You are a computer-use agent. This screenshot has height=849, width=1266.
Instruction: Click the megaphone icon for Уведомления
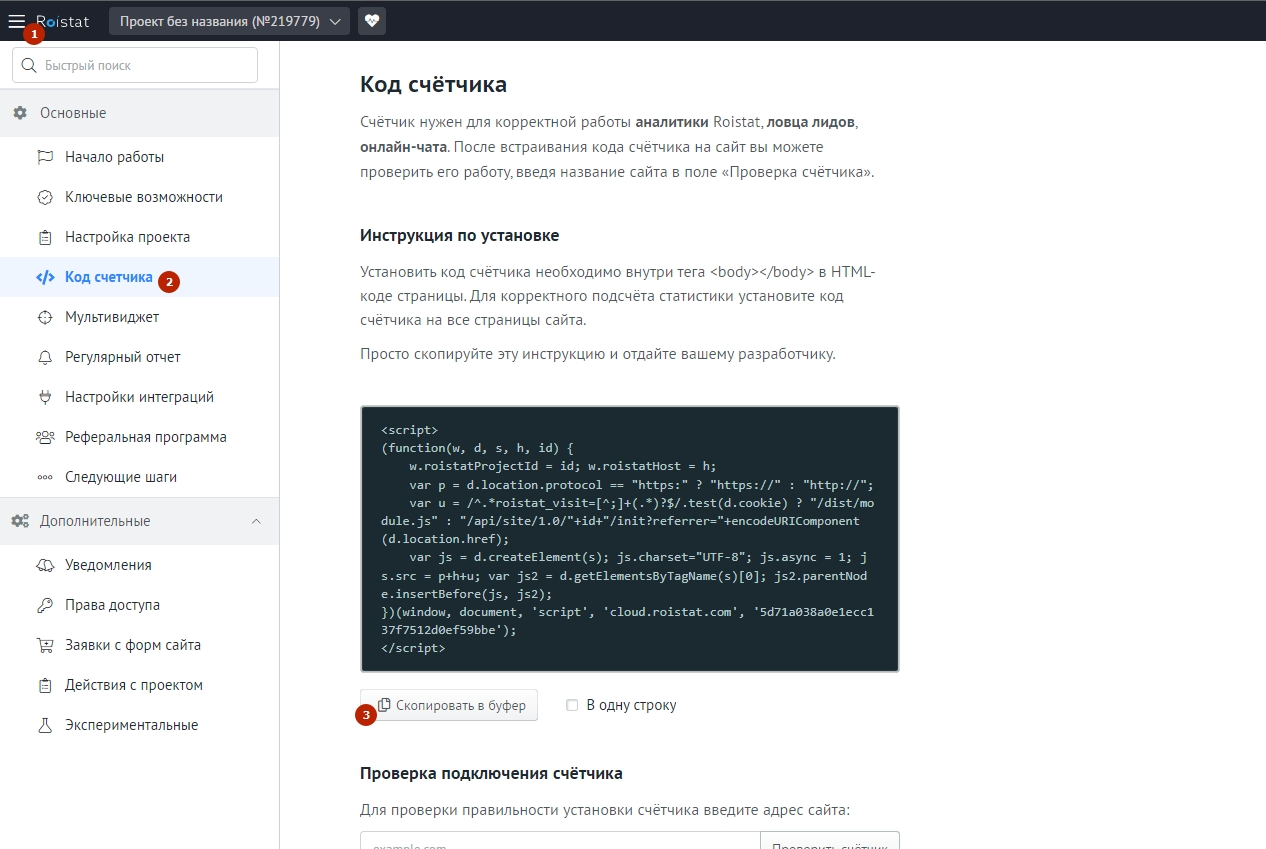pos(44,565)
